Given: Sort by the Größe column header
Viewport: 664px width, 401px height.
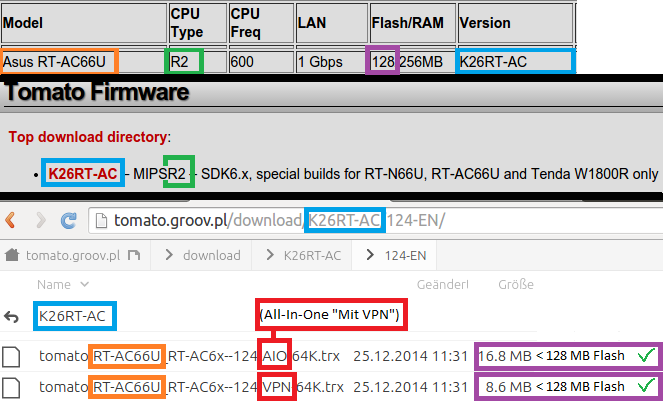Looking at the screenshot, I should 516,284.
